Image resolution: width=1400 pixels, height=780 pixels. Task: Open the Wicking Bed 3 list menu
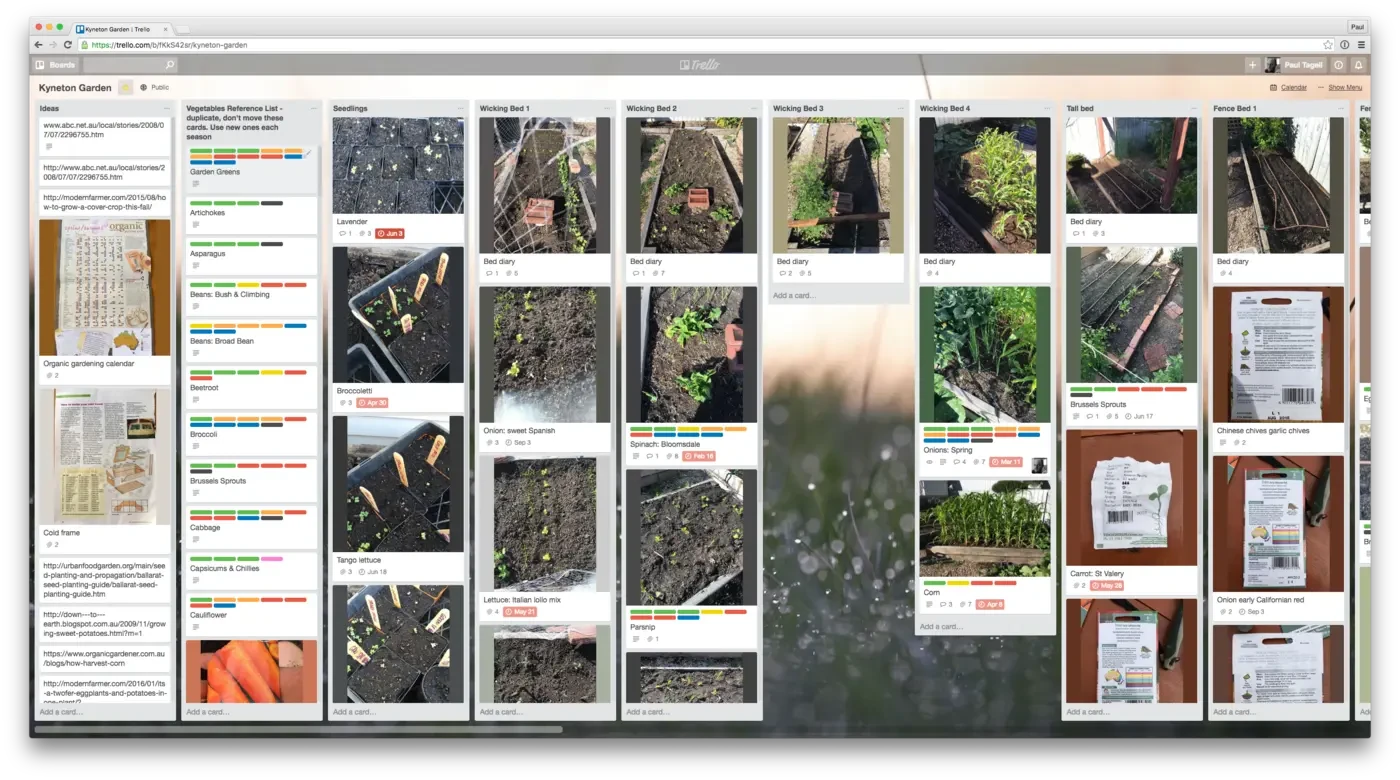[901, 108]
